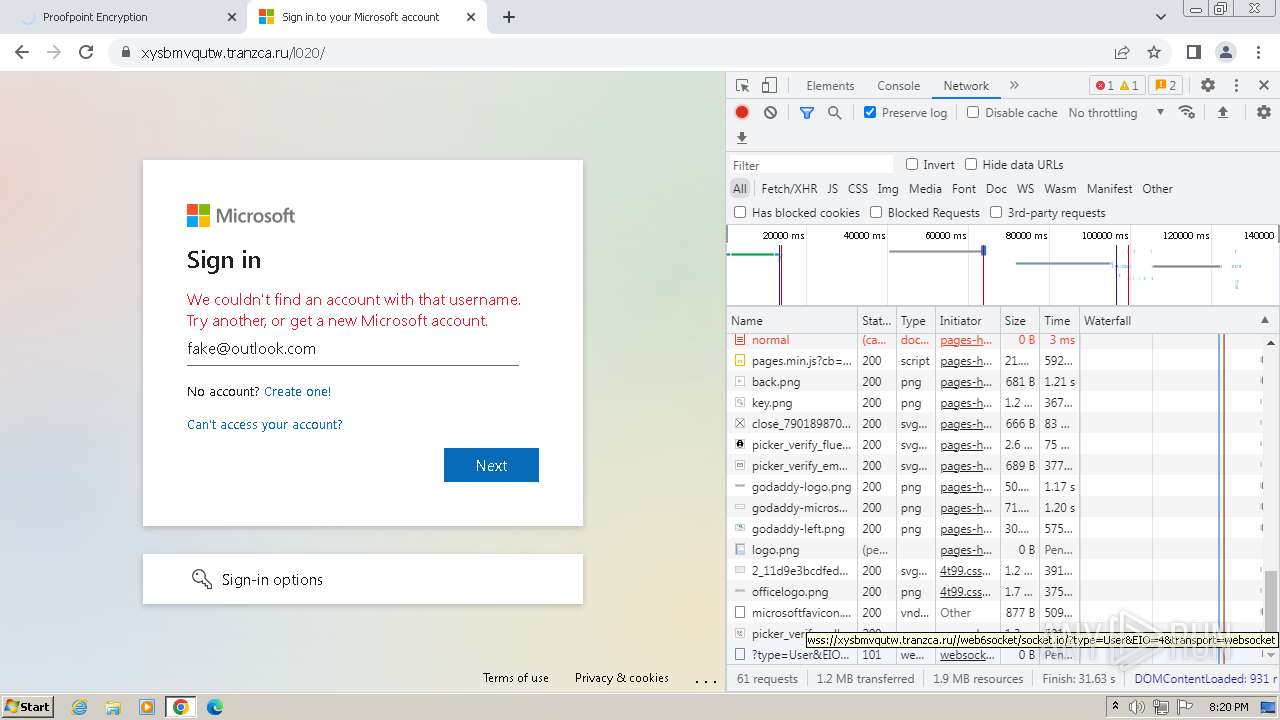Open the No throttling dropdown
Screen dimensions: 1280x720
click(x=1116, y=113)
